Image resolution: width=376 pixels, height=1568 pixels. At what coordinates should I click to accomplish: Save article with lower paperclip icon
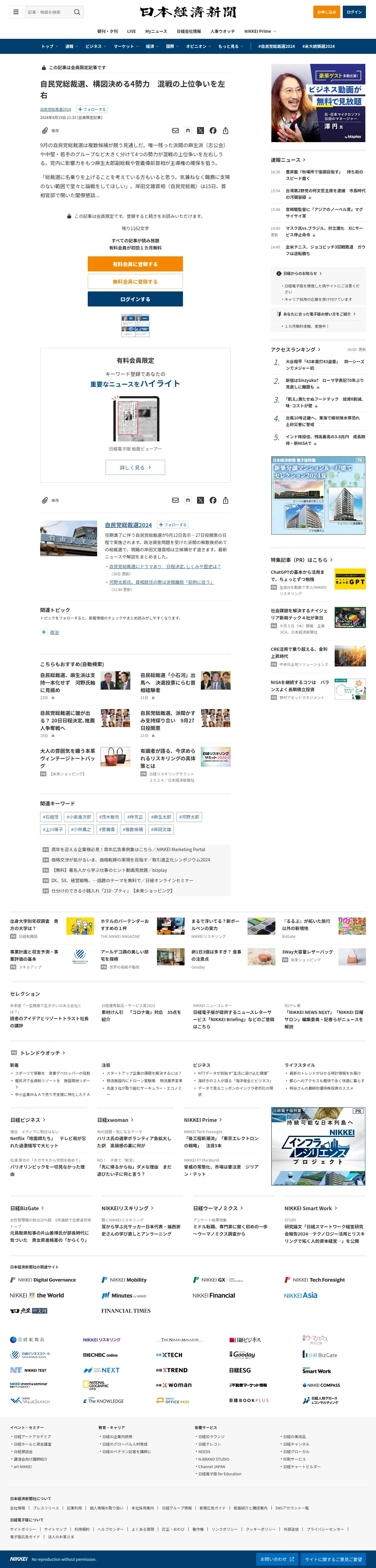pos(44,500)
